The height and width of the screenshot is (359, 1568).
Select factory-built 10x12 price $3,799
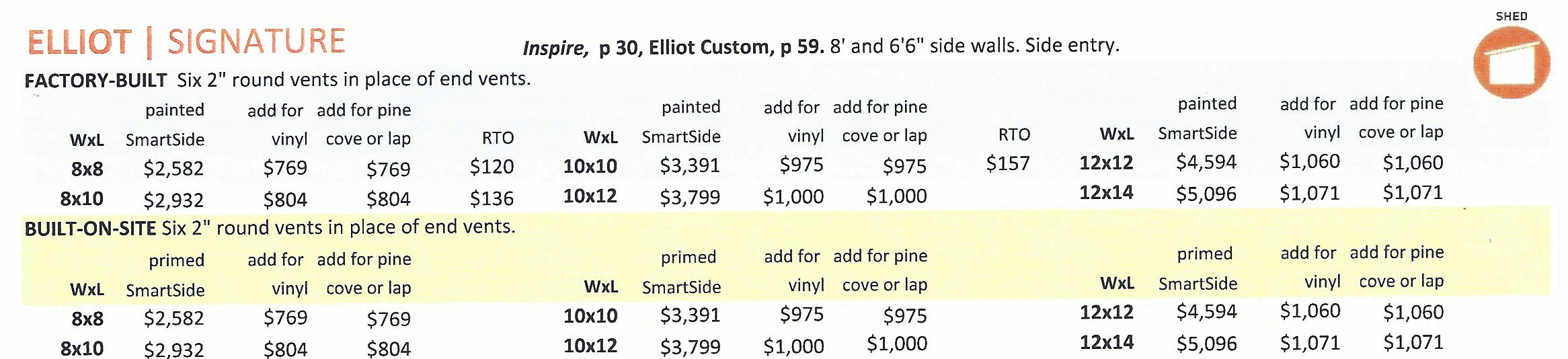[690, 197]
